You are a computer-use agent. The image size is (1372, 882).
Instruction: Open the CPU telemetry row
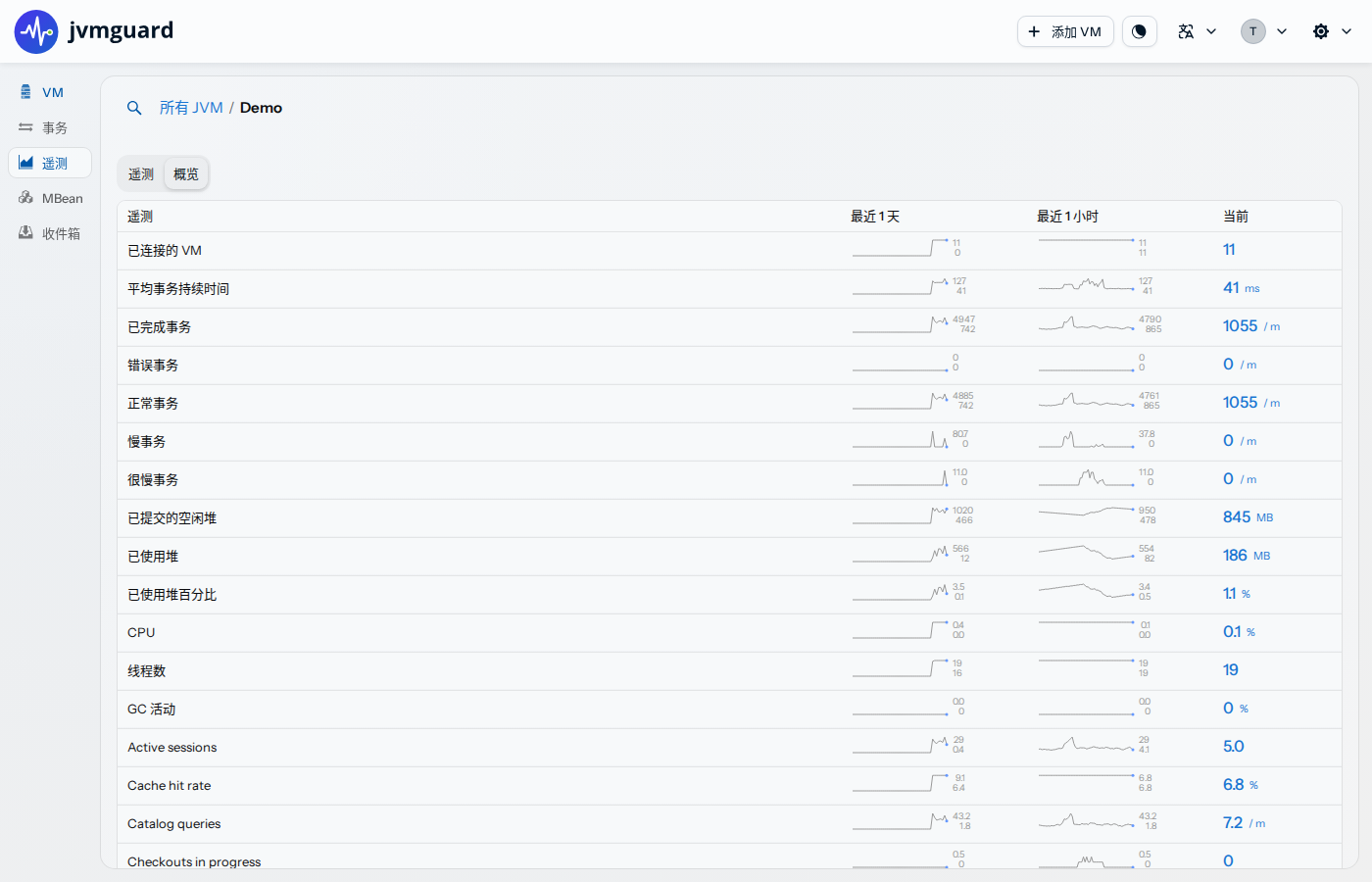(730, 633)
